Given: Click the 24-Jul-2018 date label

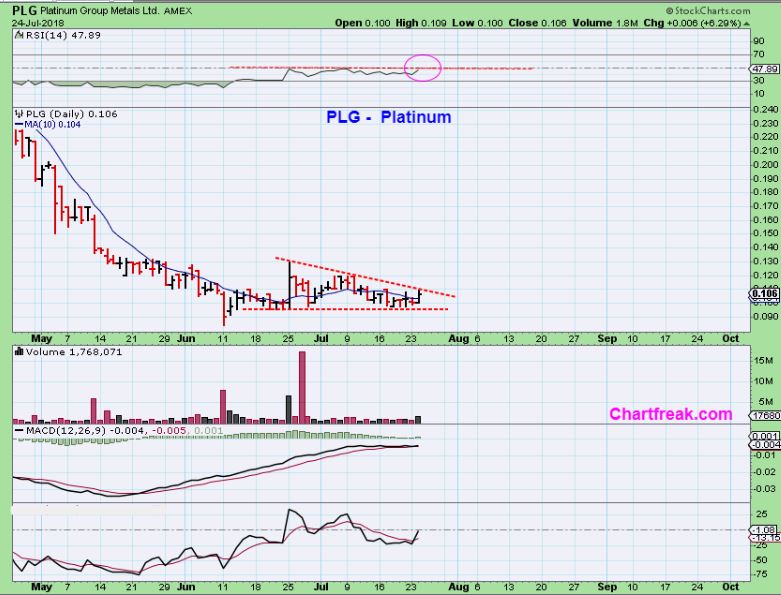Looking at the screenshot, I should point(38,23).
